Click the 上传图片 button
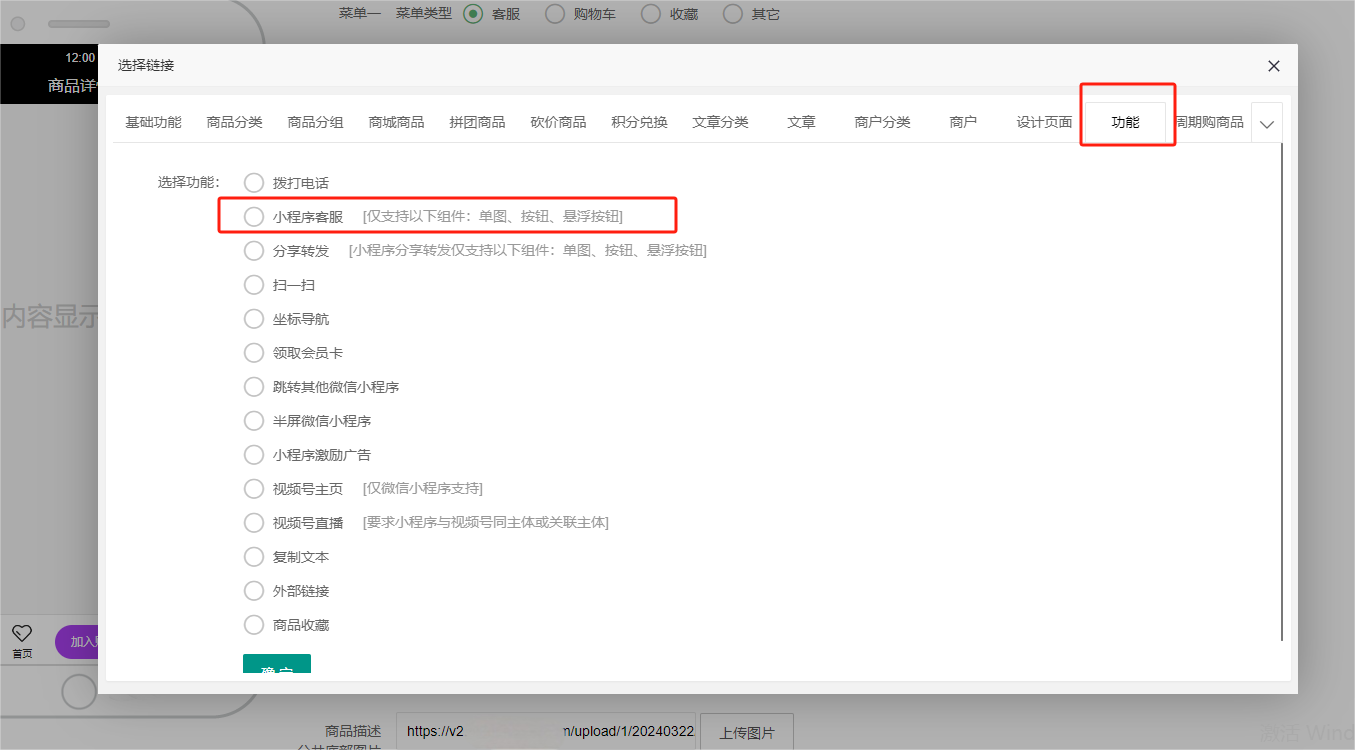Viewport: 1355px width, 750px height. click(x=746, y=732)
